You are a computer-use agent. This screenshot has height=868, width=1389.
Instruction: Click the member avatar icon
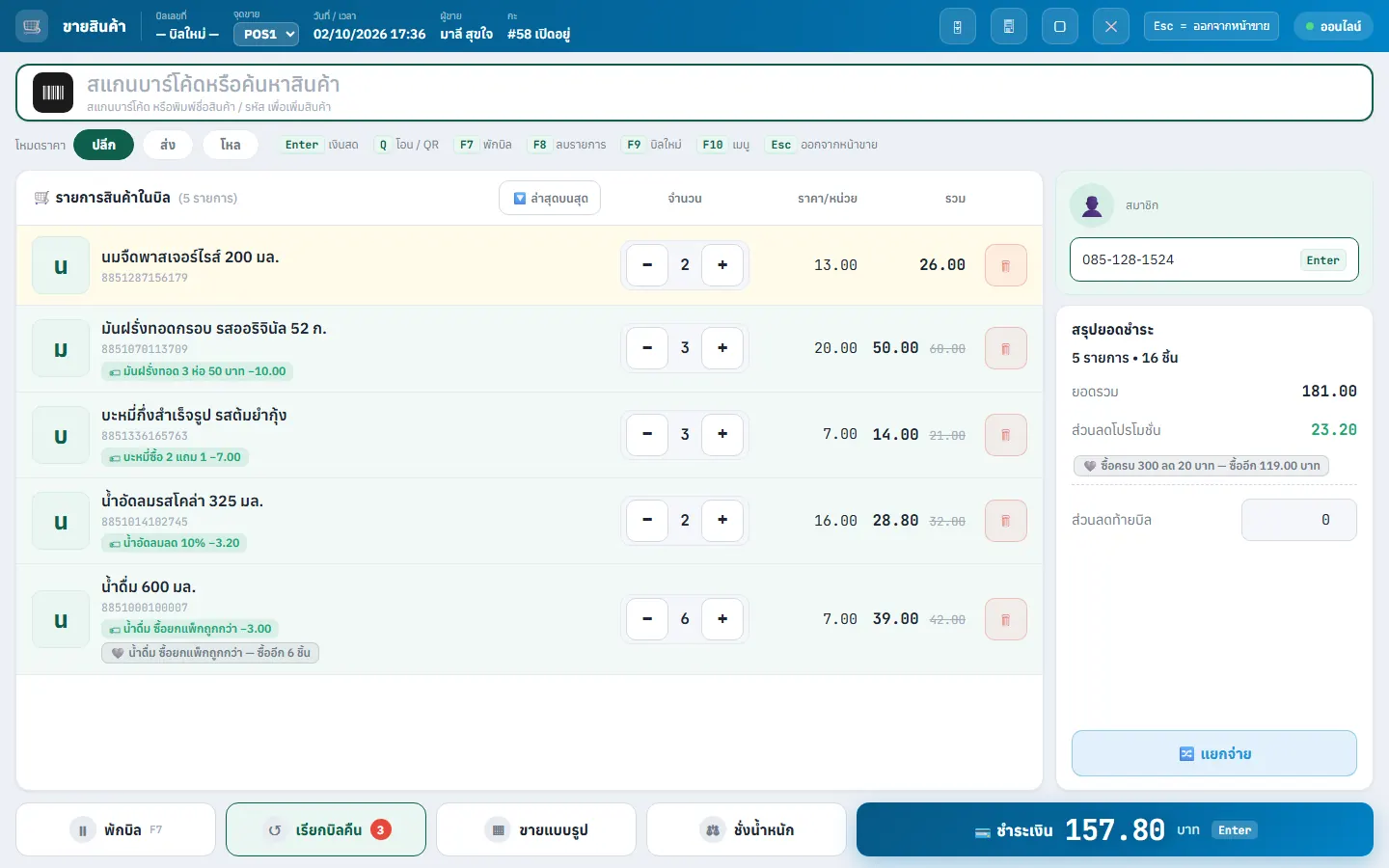(1093, 205)
